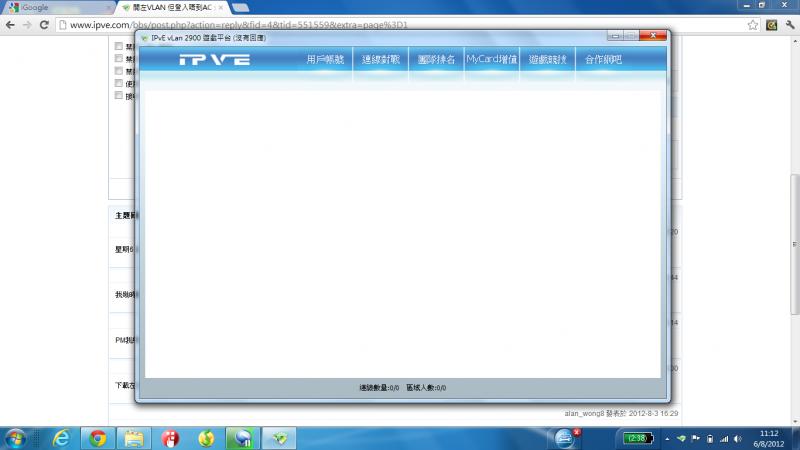This screenshot has height=450, width=800.
Task: Minimize the IPvE vLan window
Action: coord(615,36)
